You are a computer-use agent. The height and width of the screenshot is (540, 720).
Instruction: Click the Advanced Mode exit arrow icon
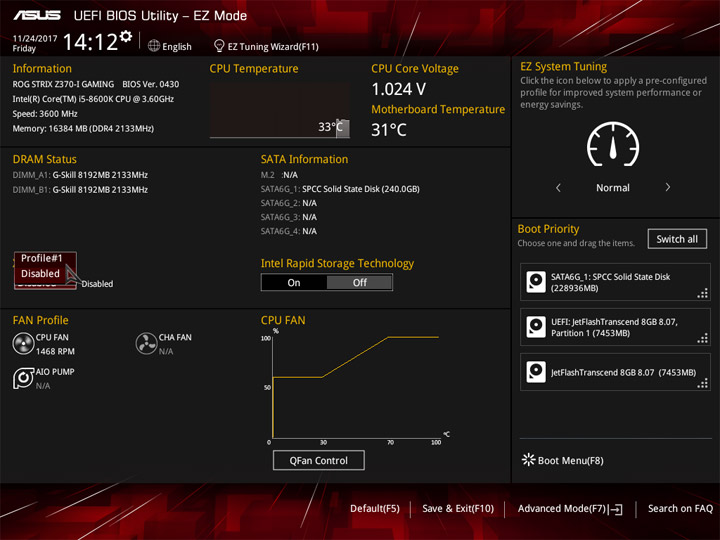click(616, 509)
